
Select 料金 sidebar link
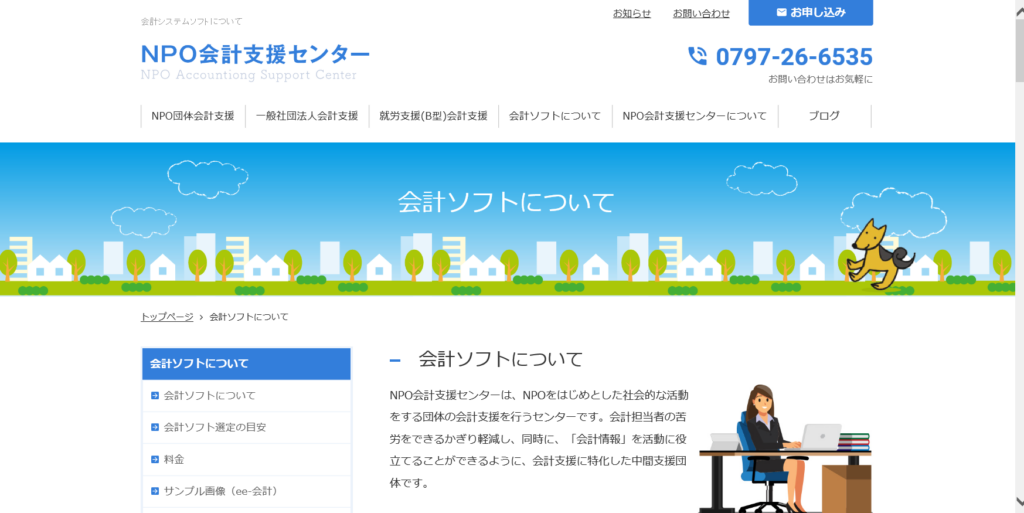coord(174,459)
